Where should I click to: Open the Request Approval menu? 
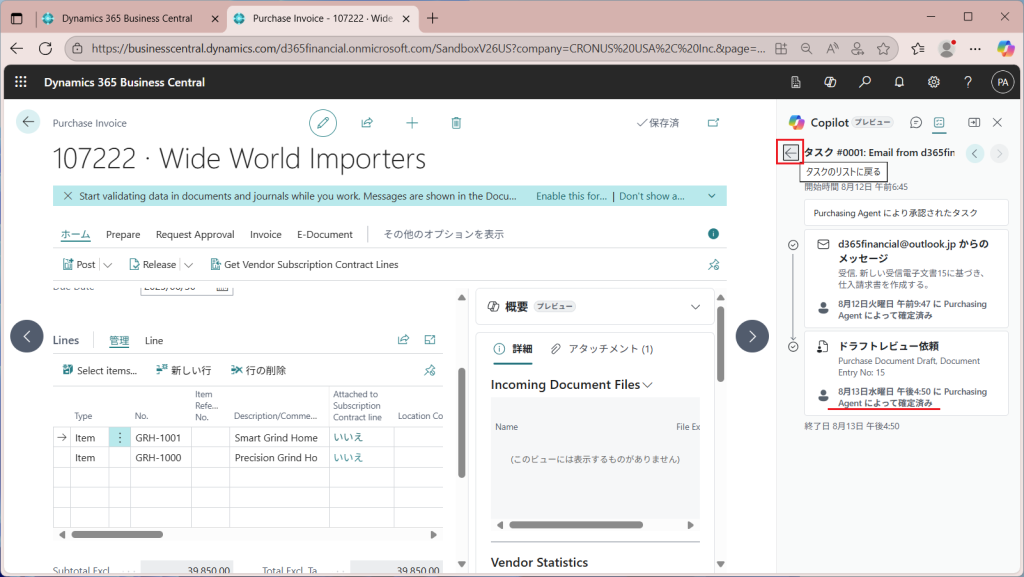(195, 234)
